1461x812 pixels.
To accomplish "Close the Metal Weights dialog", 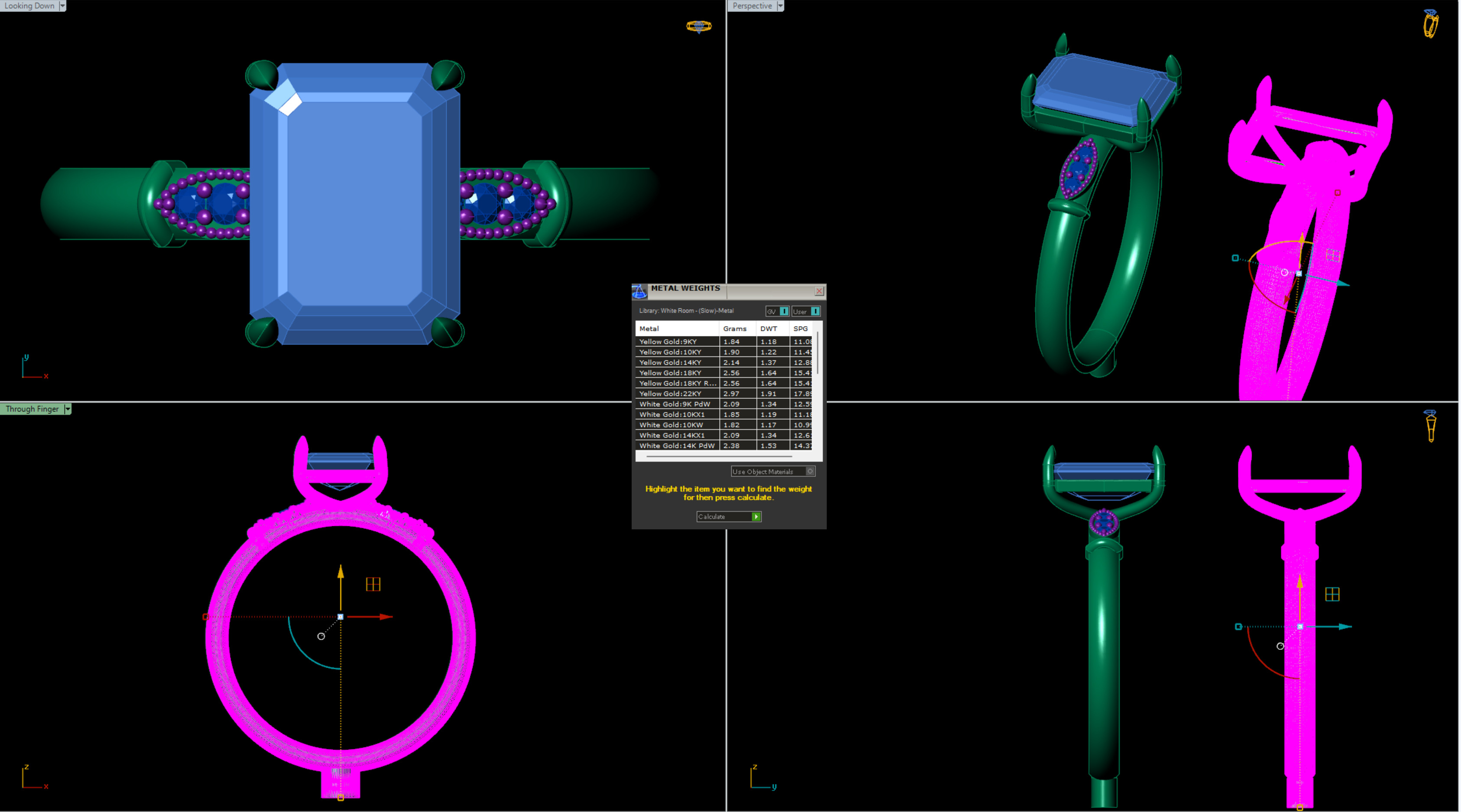I will pos(819,291).
